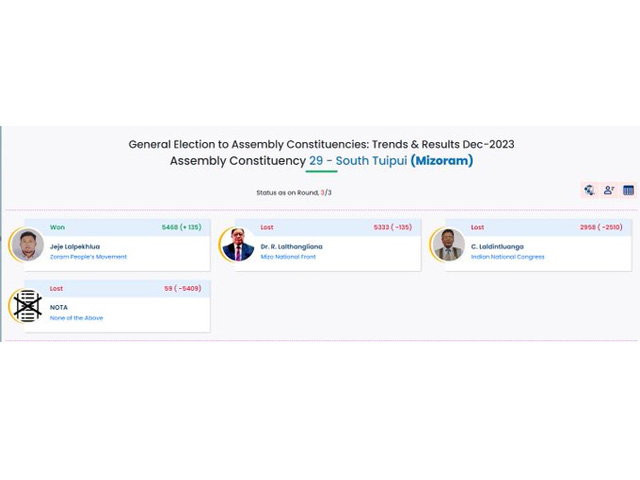The width and height of the screenshot is (640, 480).
Task: Click the NOTA crossed-ballot icon
Action: pyautogui.click(x=28, y=306)
